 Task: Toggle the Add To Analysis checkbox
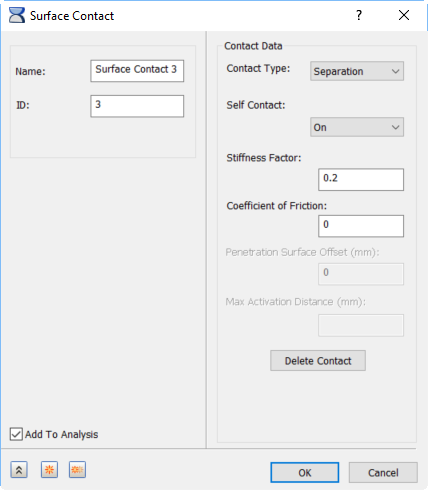pyautogui.click(x=16, y=434)
